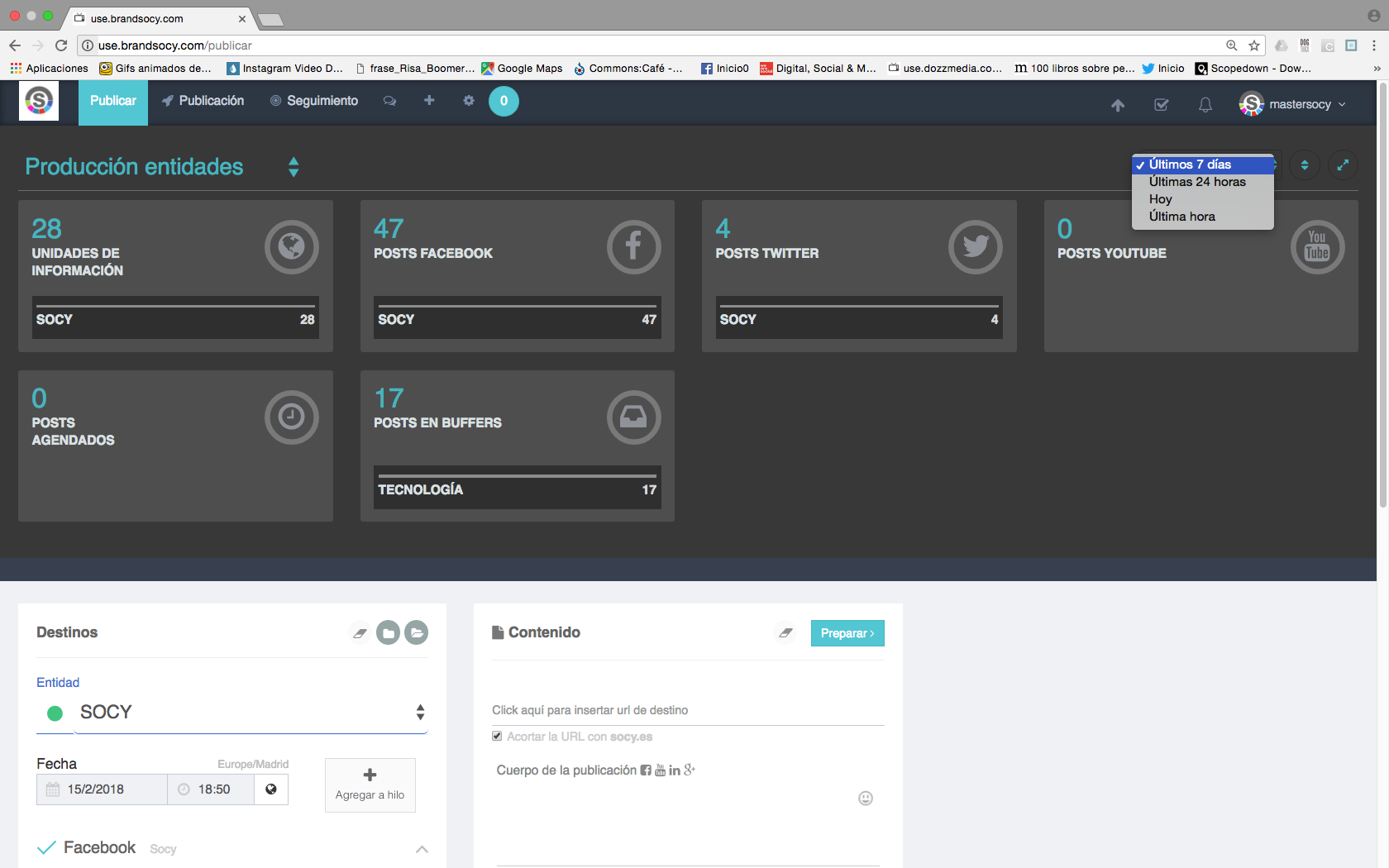
Task: Bookmark page with star icon
Action: coord(1254,45)
